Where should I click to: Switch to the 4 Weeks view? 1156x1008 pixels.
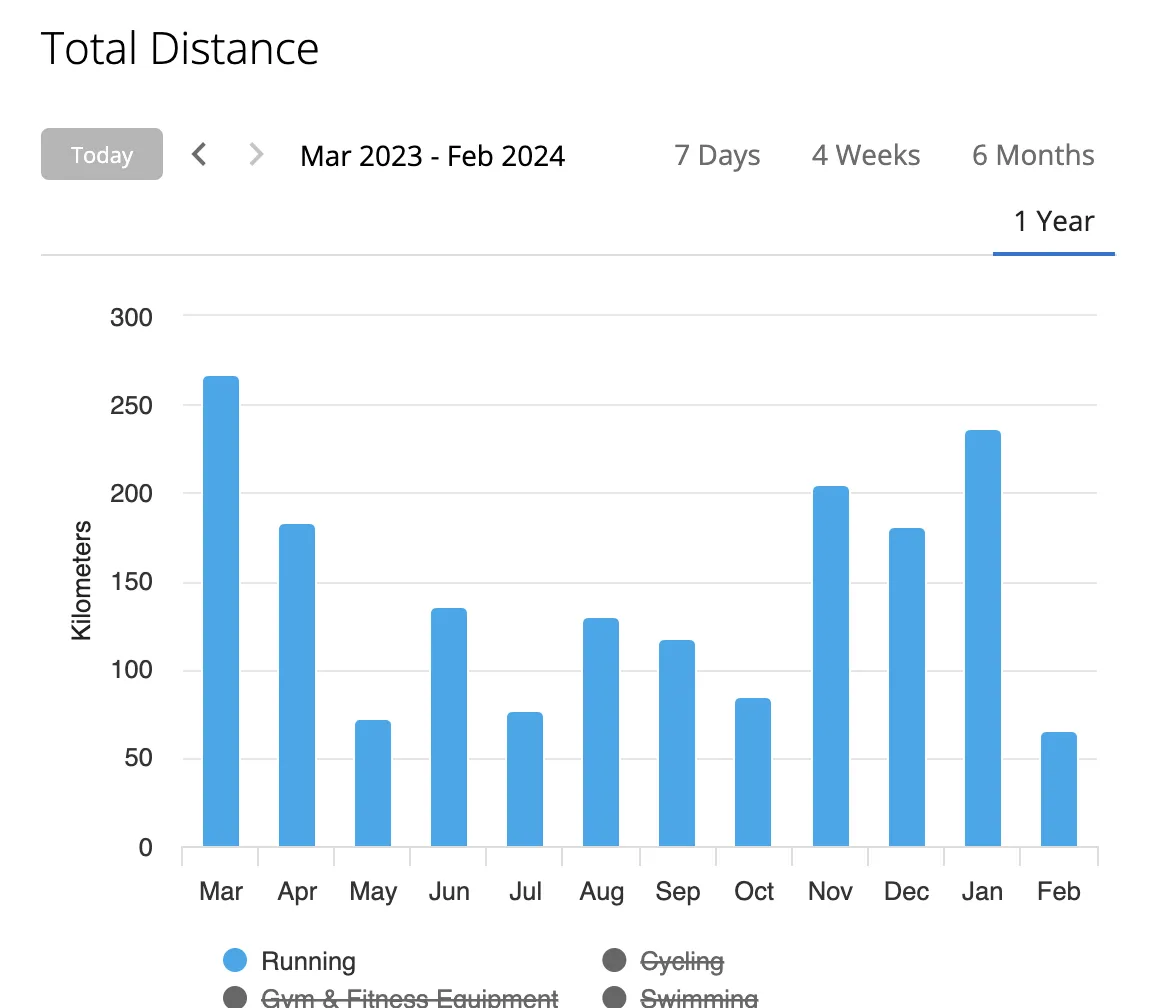pyautogui.click(x=866, y=155)
